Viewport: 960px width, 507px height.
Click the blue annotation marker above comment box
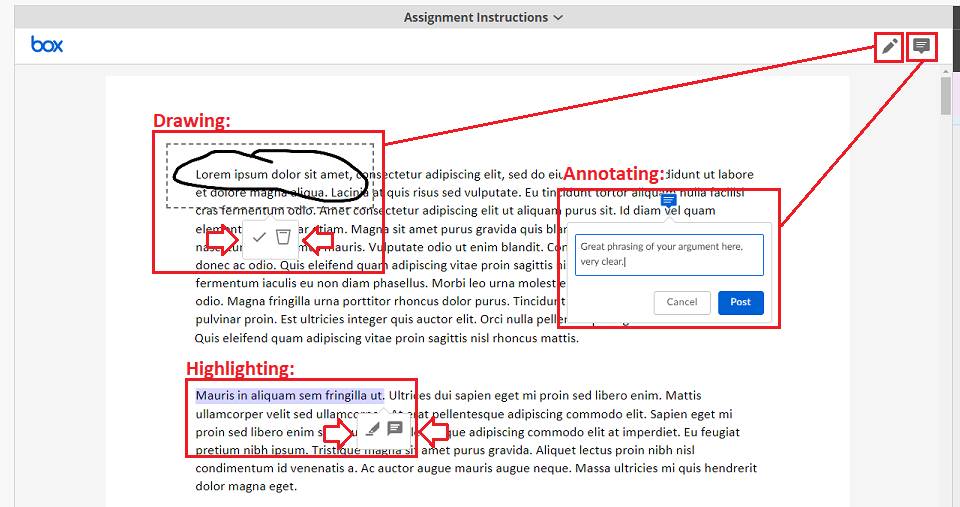click(669, 201)
